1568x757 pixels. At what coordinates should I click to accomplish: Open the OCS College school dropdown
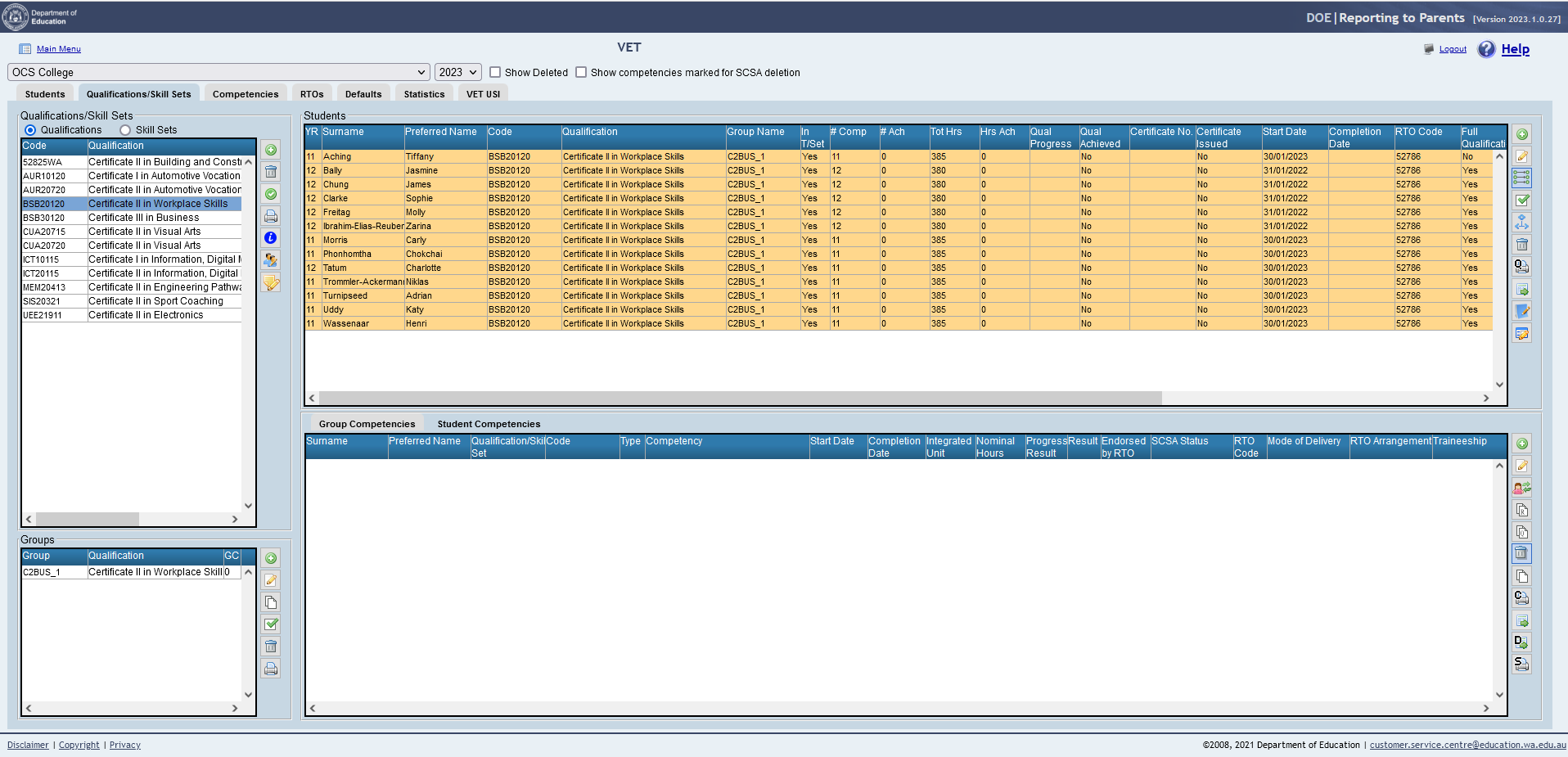click(x=219, y=72)
